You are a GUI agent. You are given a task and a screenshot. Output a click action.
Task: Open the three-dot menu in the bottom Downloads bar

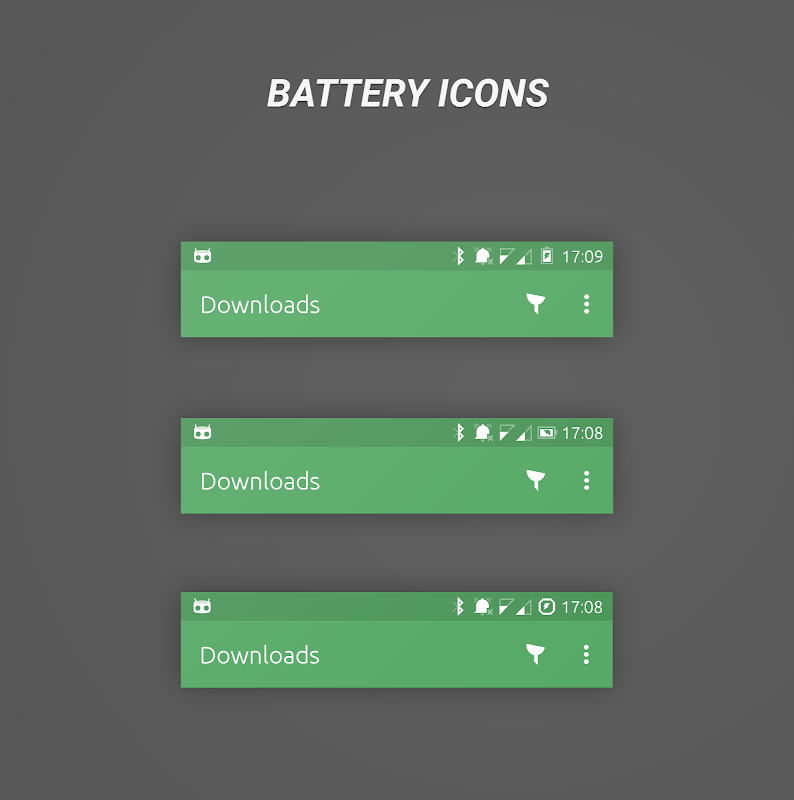(586, 655)
